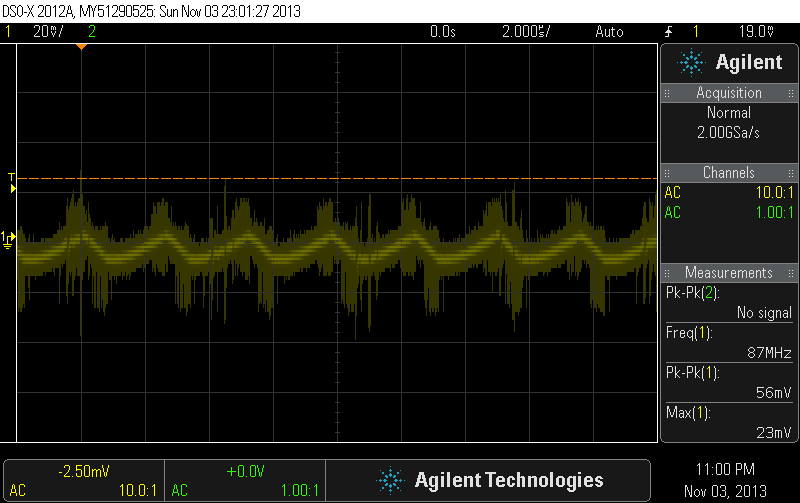Screen dimensions: 800x503
Task: Open the Channels panel header
Action: point(729,172)
